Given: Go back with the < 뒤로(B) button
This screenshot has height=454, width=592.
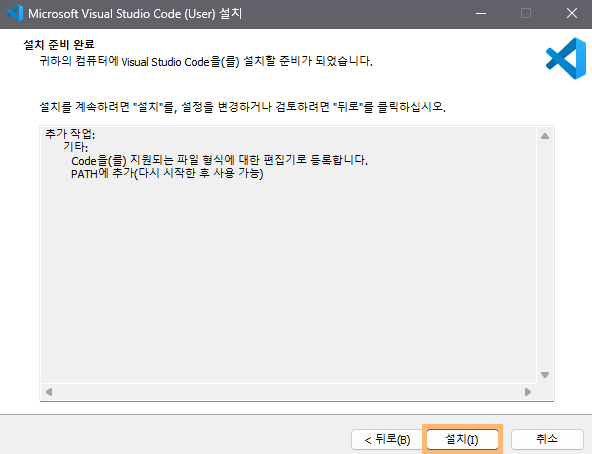Looking at the screenshot, I should (387, 439).
